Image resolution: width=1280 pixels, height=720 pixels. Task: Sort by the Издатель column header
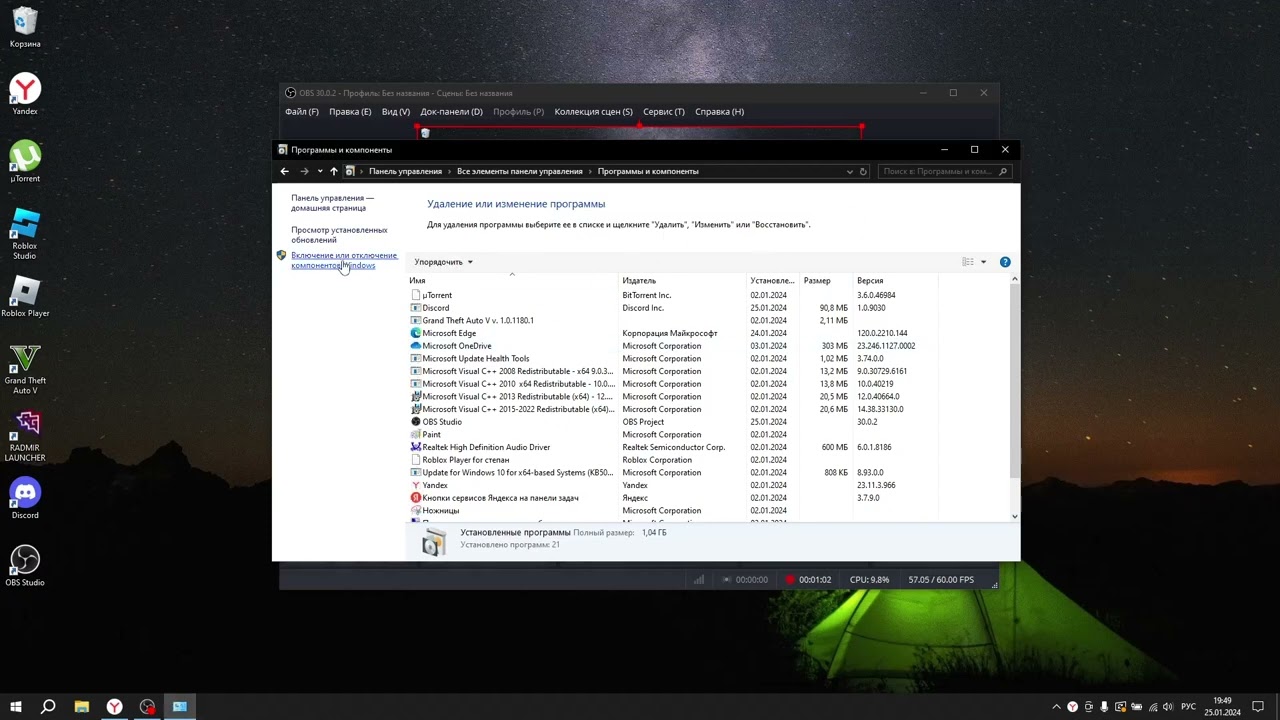683,281
